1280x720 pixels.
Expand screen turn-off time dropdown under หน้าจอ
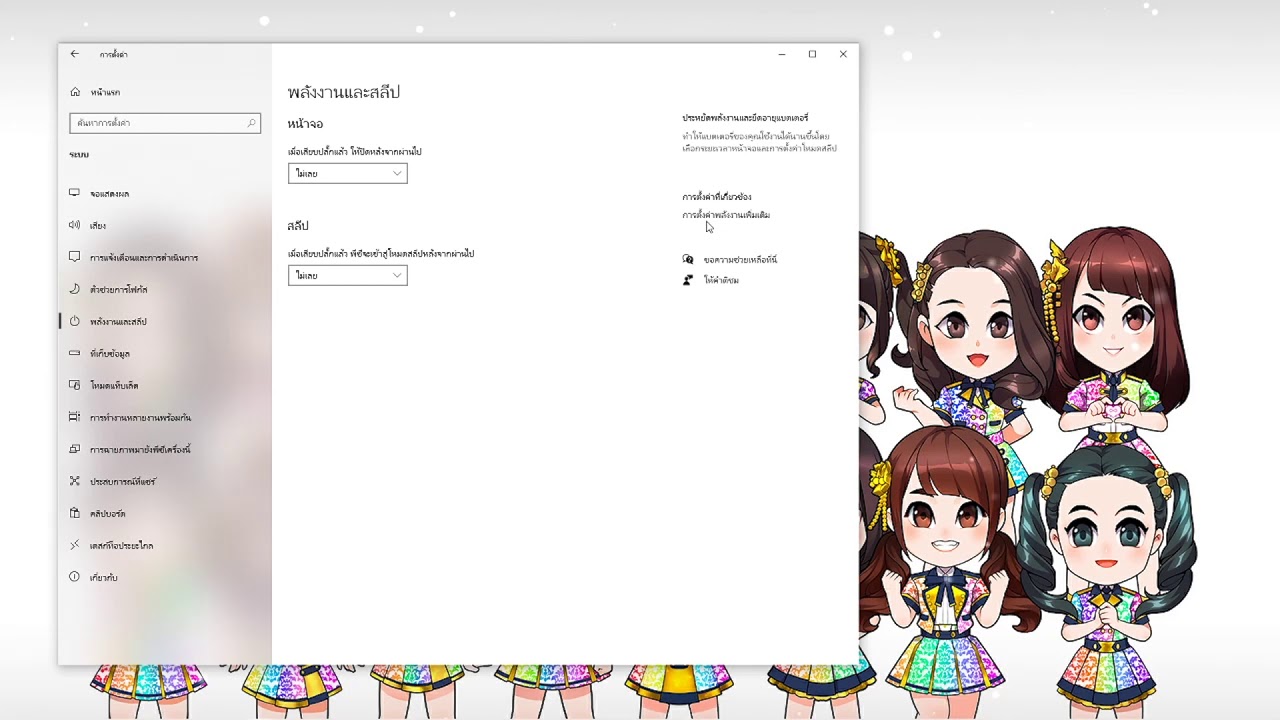pyautogui.click(x=348, y=173)
